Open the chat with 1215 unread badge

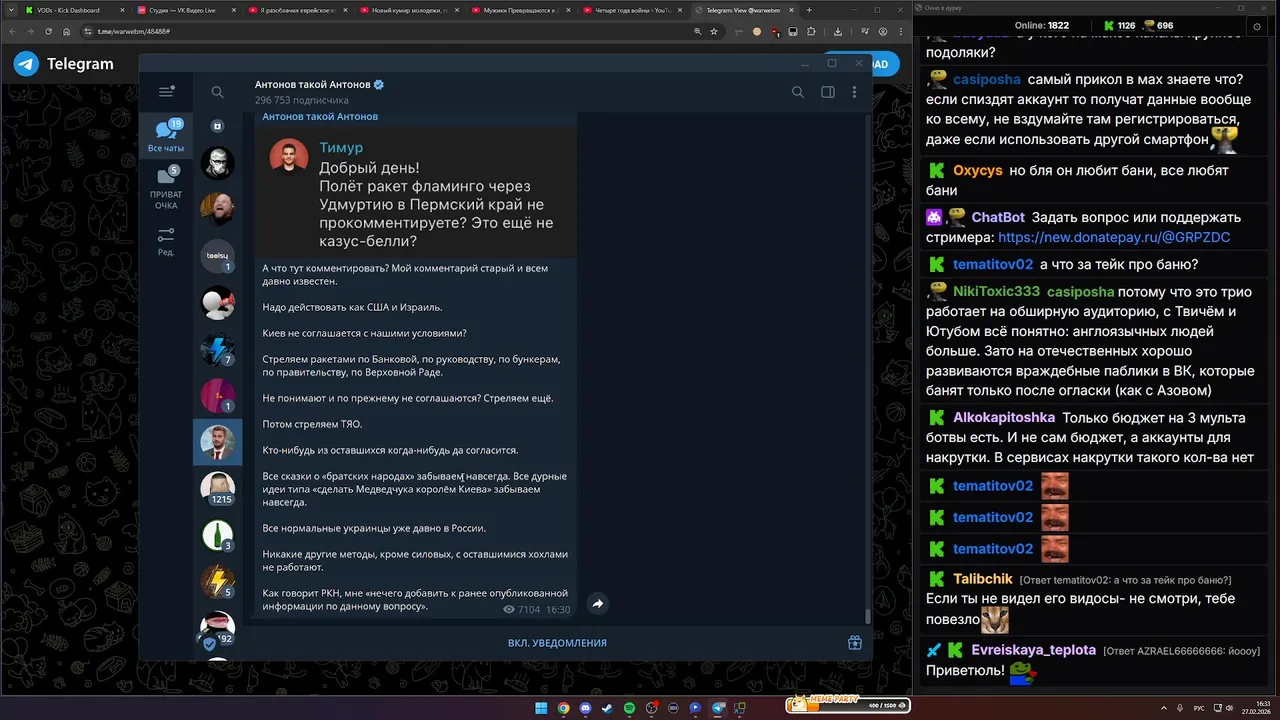pos(217,489)
